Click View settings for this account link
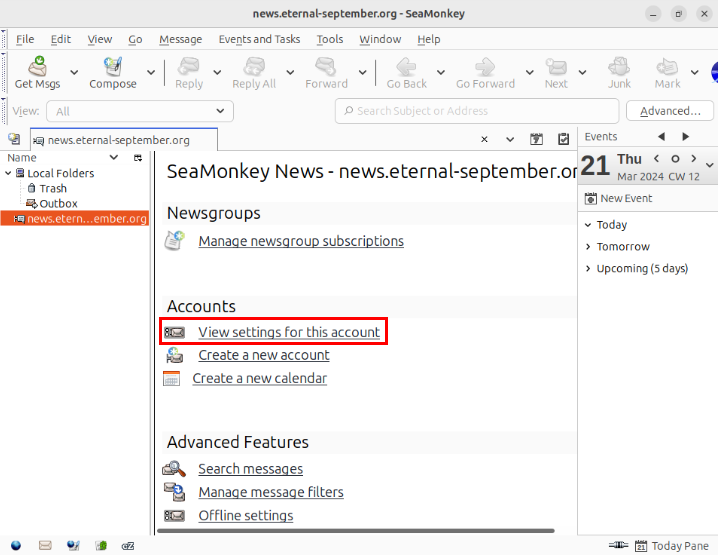718x556 pixels. [289, 332]
